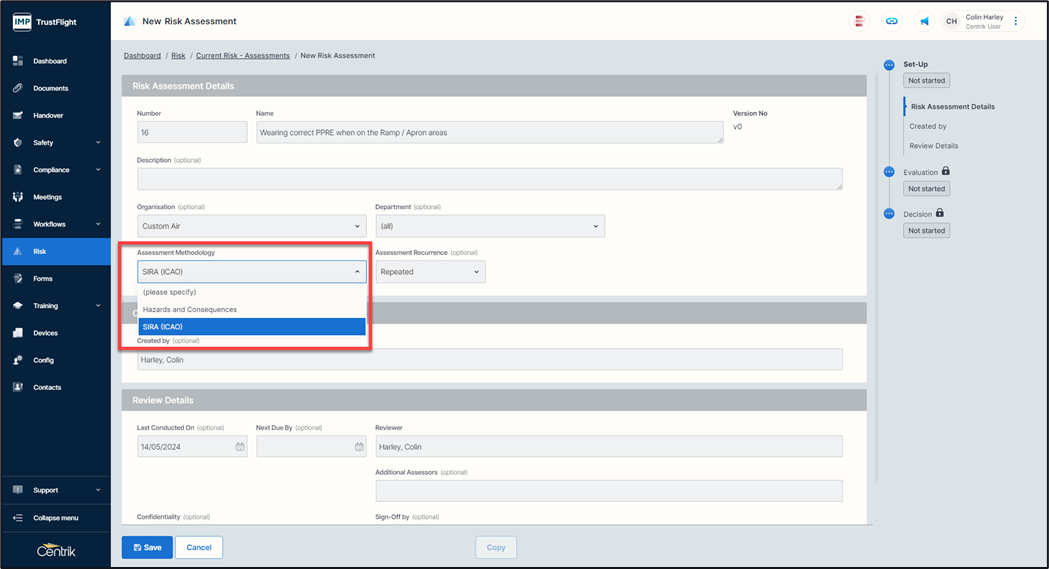The width and height of the screenshot is (1049, 569).
Task: Collapse the sidebar using Collapse menu
Action: 56,518
